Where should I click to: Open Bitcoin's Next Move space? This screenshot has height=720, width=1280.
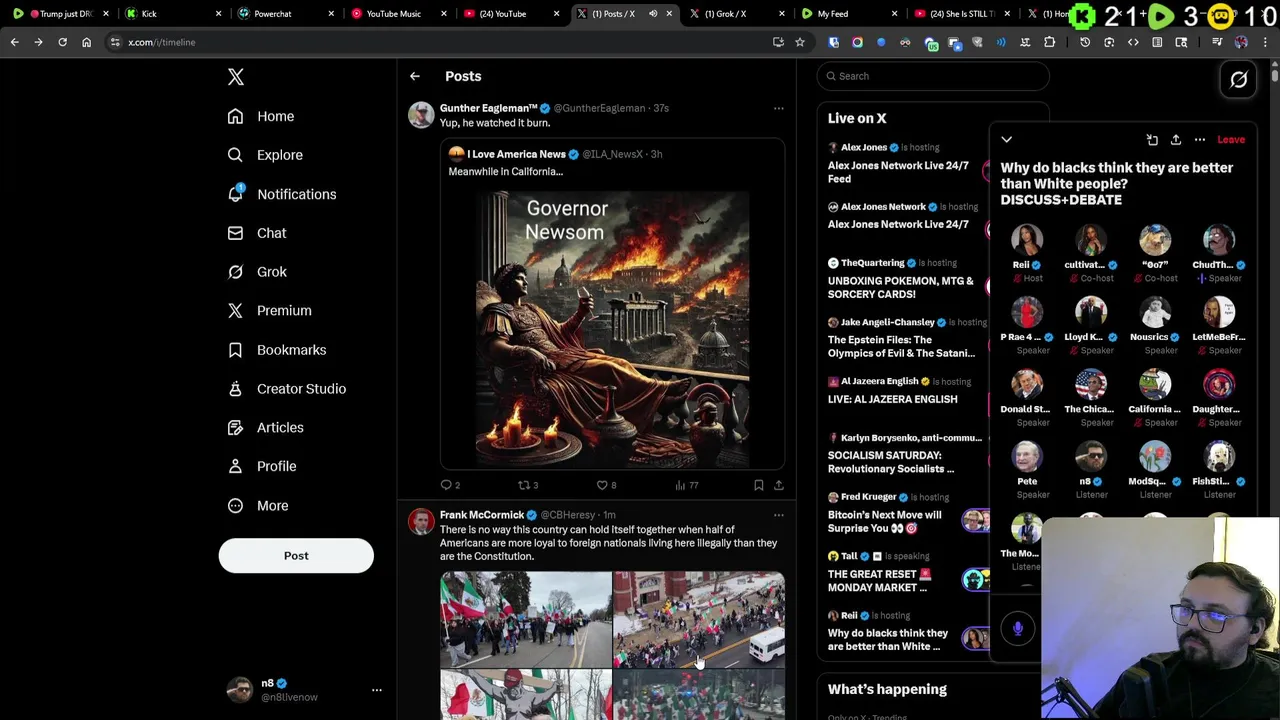[x=884, y=521]
